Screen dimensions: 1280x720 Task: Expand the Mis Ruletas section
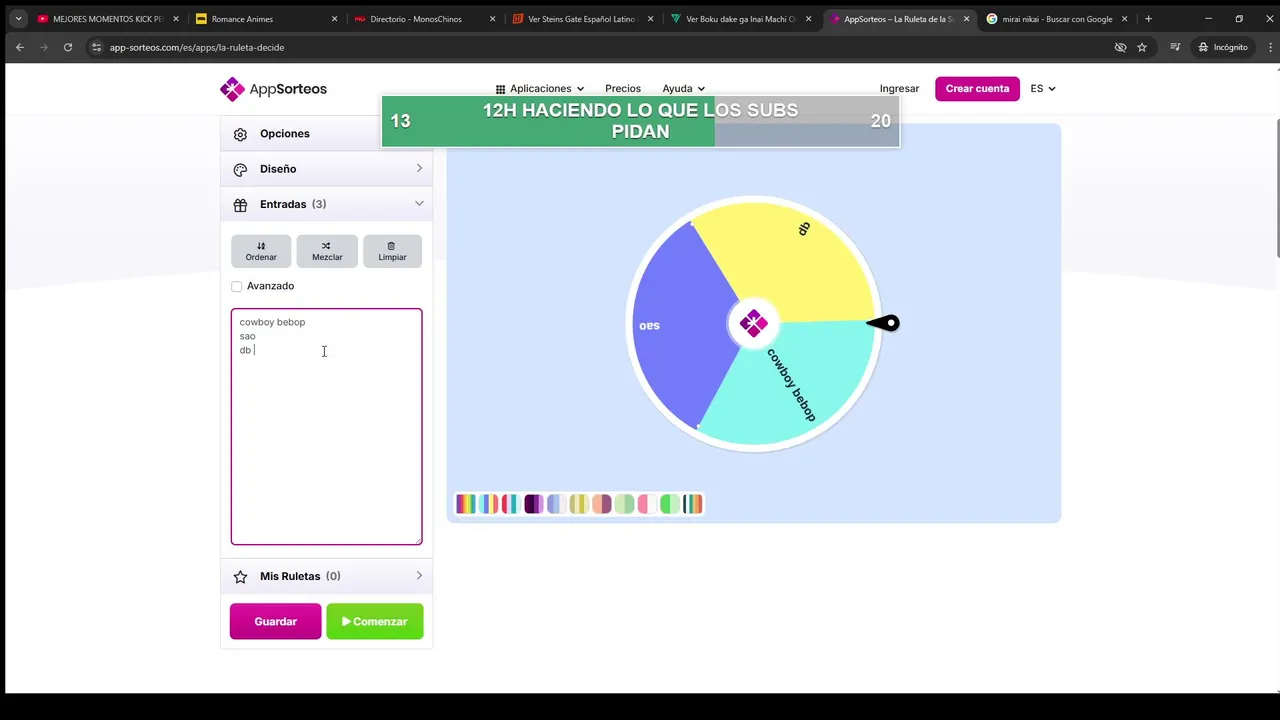(326, 576)
